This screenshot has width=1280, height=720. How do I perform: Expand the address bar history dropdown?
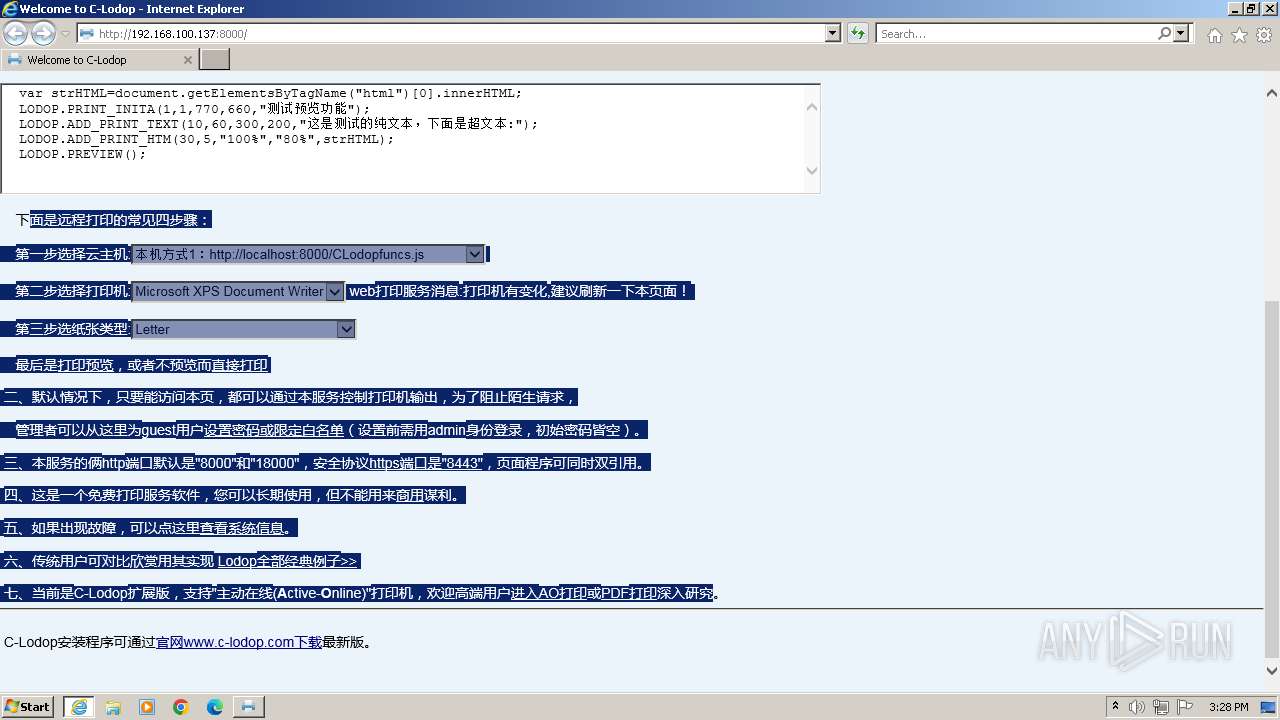[833, 33]
